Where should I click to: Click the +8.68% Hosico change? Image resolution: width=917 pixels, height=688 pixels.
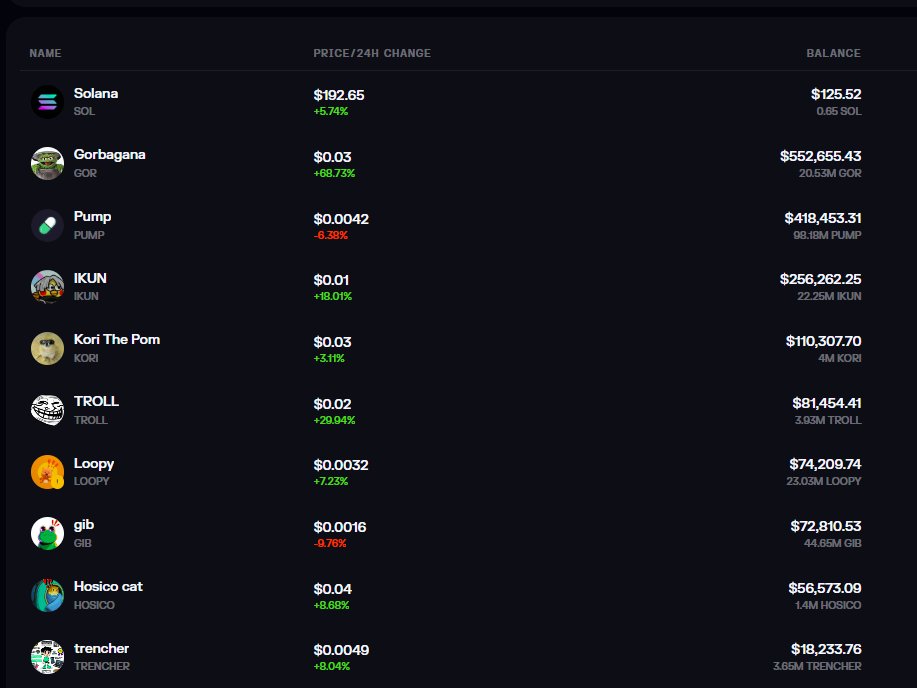coord(332,606)
